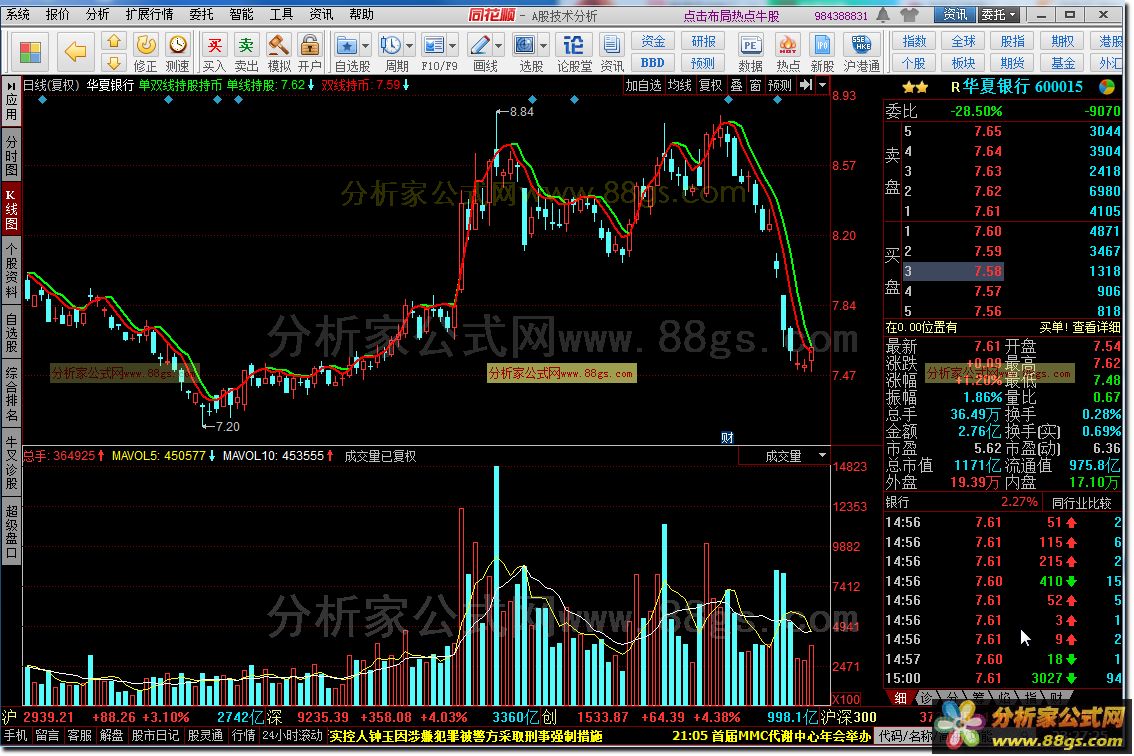
Task: Open the 系统 menu
Action: tap(18, 14)
